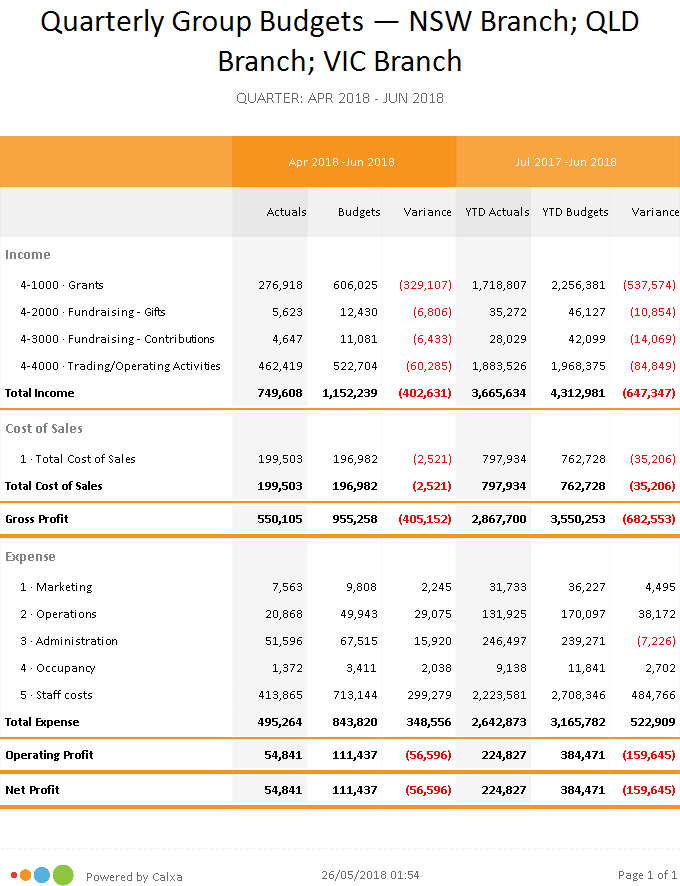Click the 'Page 1 of 1' footer indicator

point(647,876)
